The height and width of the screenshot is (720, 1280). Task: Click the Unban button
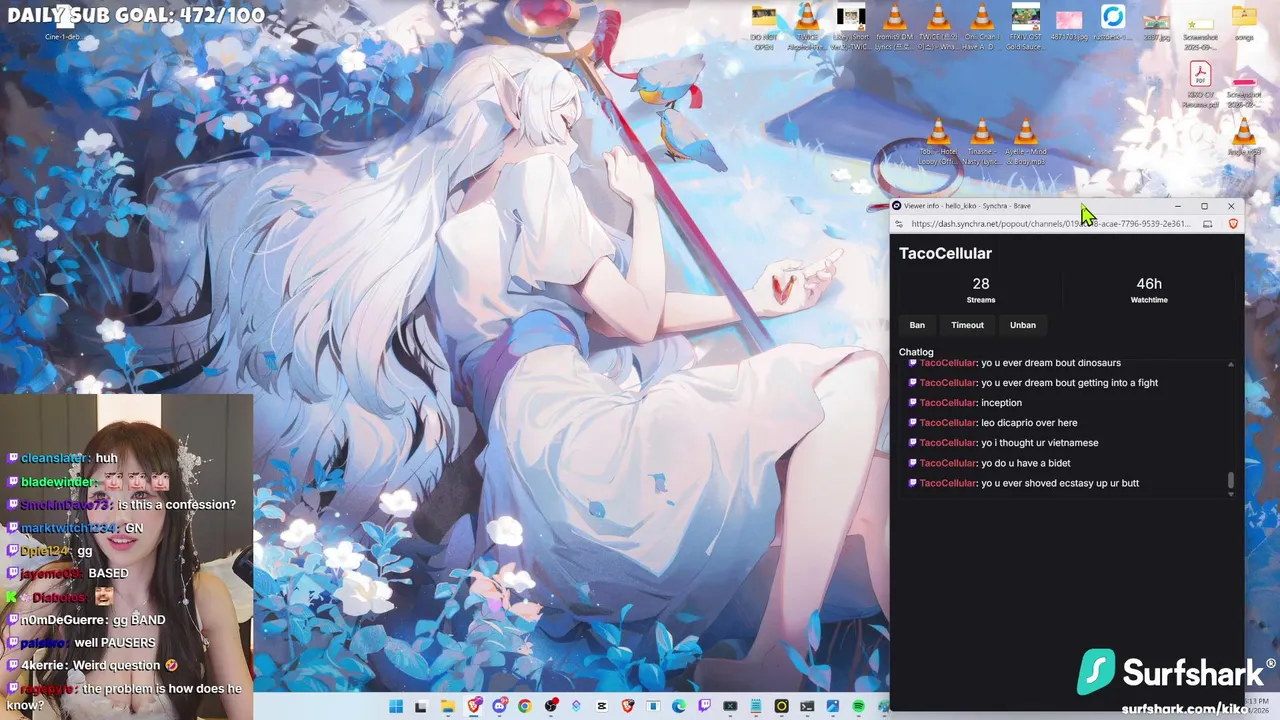pos(1022,325)
